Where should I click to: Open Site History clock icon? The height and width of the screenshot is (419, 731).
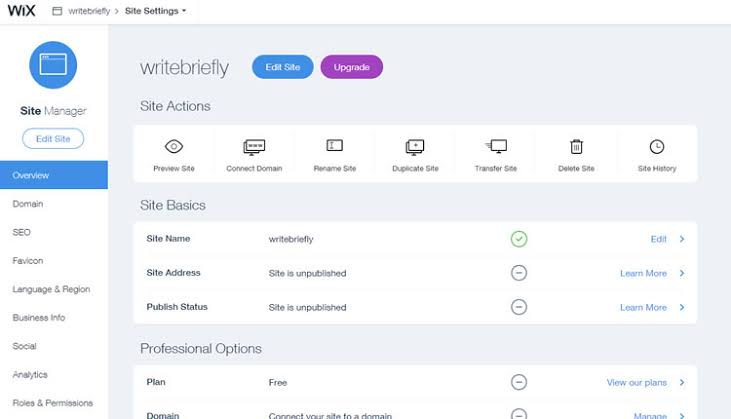click(x=657, y=147)
